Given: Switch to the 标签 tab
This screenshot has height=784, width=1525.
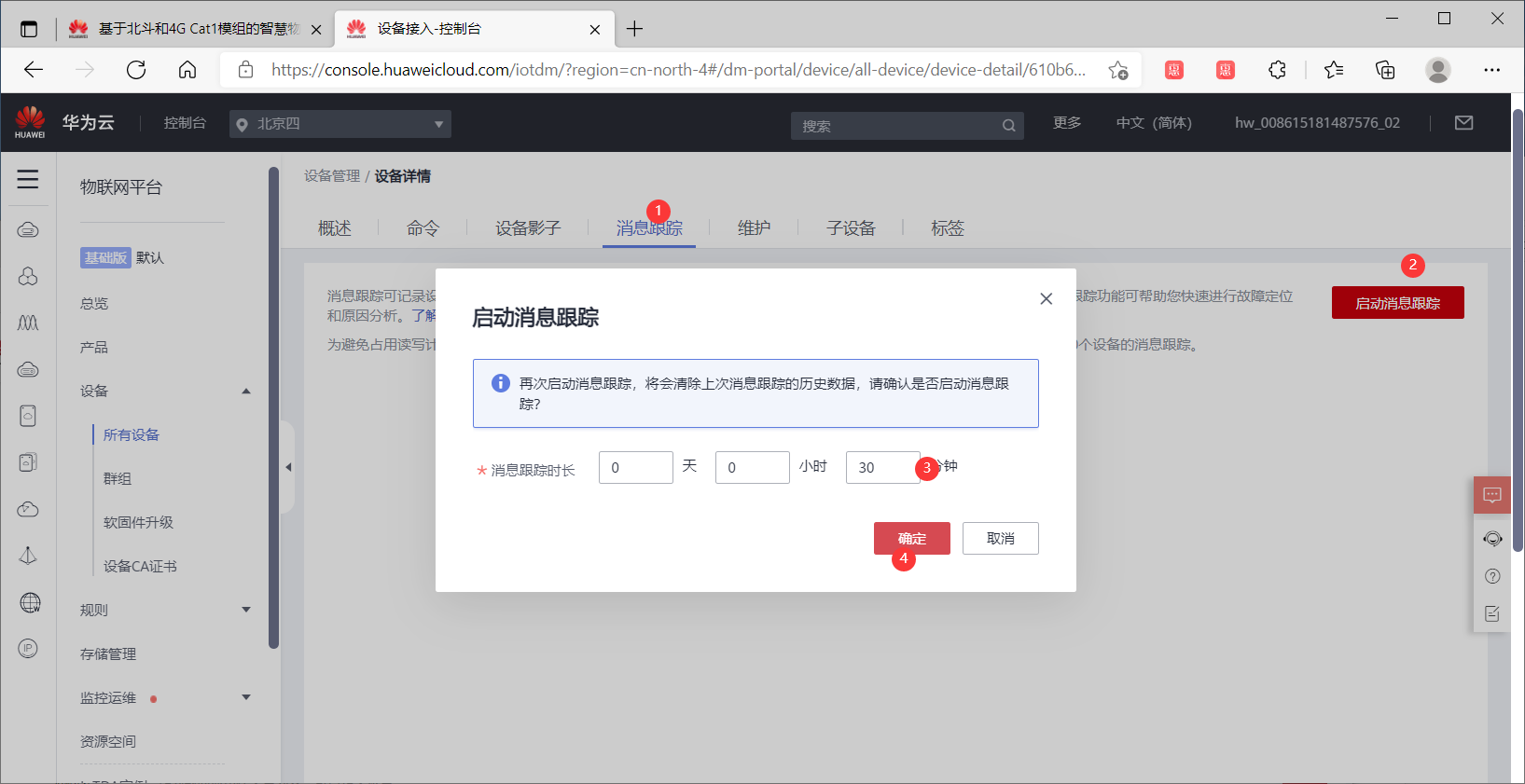Looking at the screenshot, I should click(948, 228).
